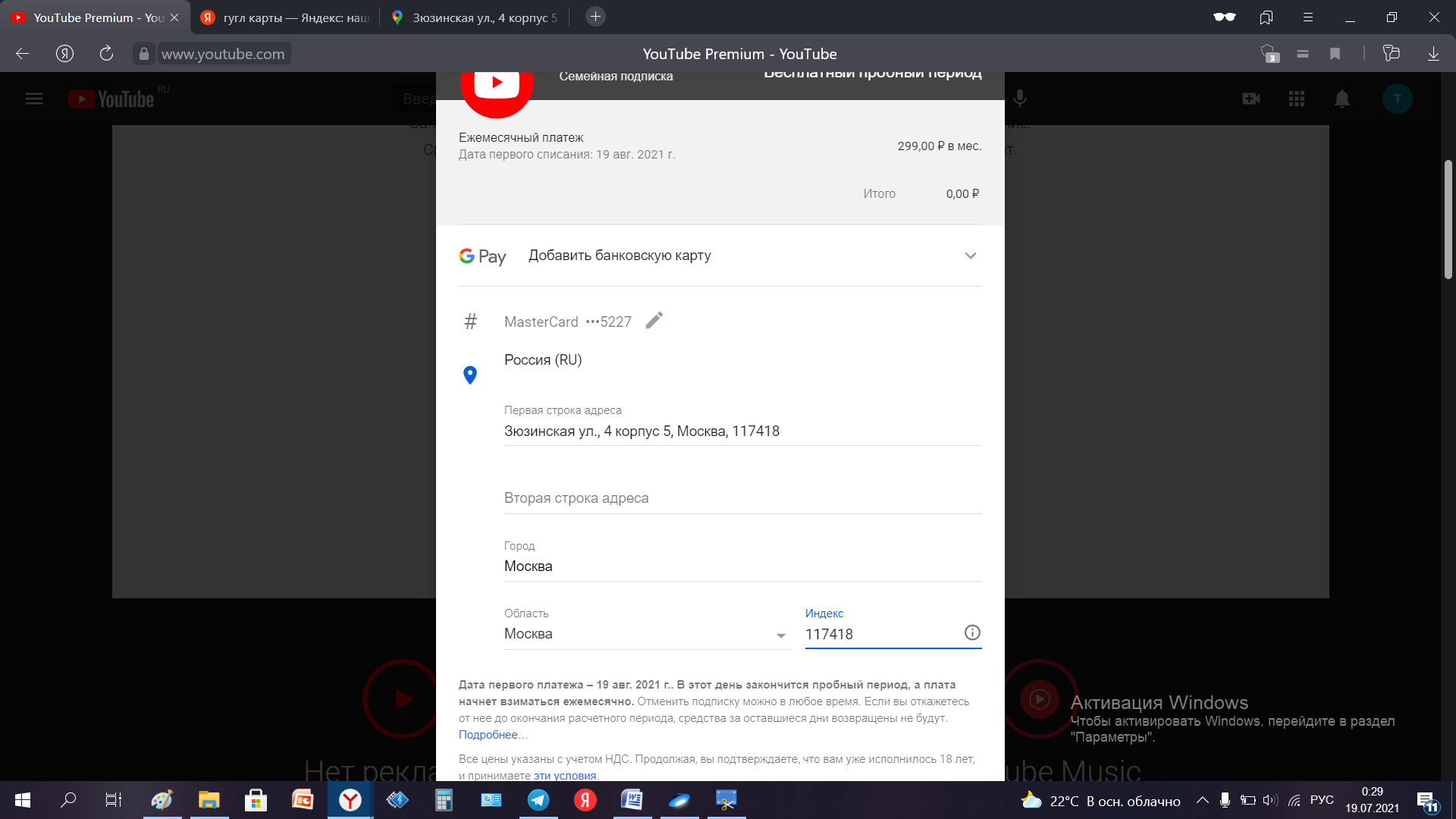Open the YouTube account avatar
The width and height of the screenshot is (1456, 819).
pyautogui.click(x=1397, y=99)
